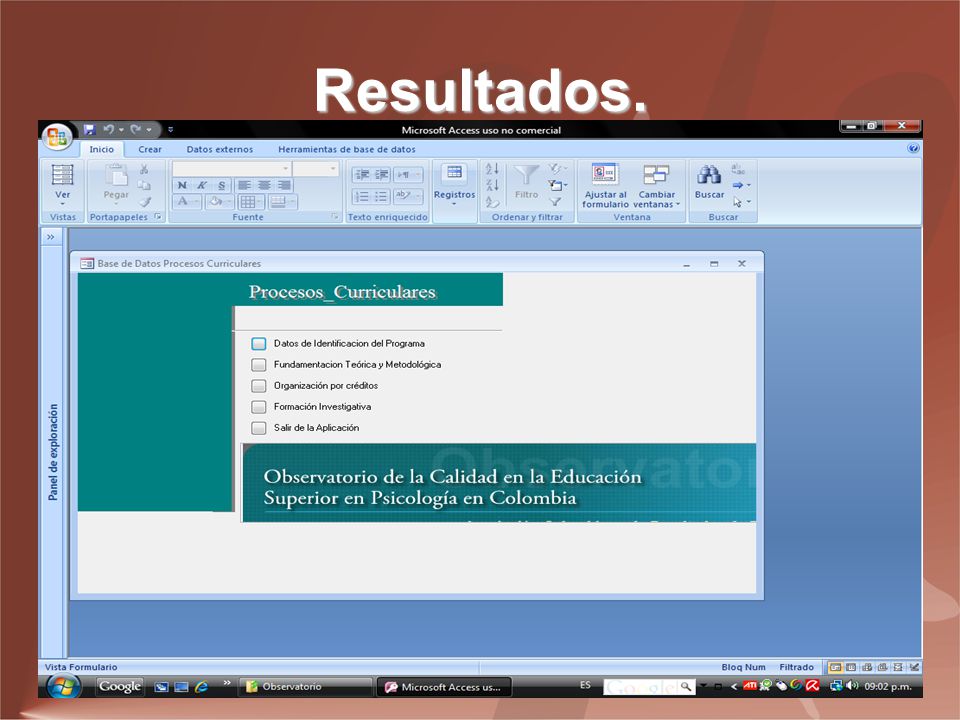This screenshot has height=720, width=960.
Task: Increase list indent level
Action: pyautogui.click(x=381, y=175)
